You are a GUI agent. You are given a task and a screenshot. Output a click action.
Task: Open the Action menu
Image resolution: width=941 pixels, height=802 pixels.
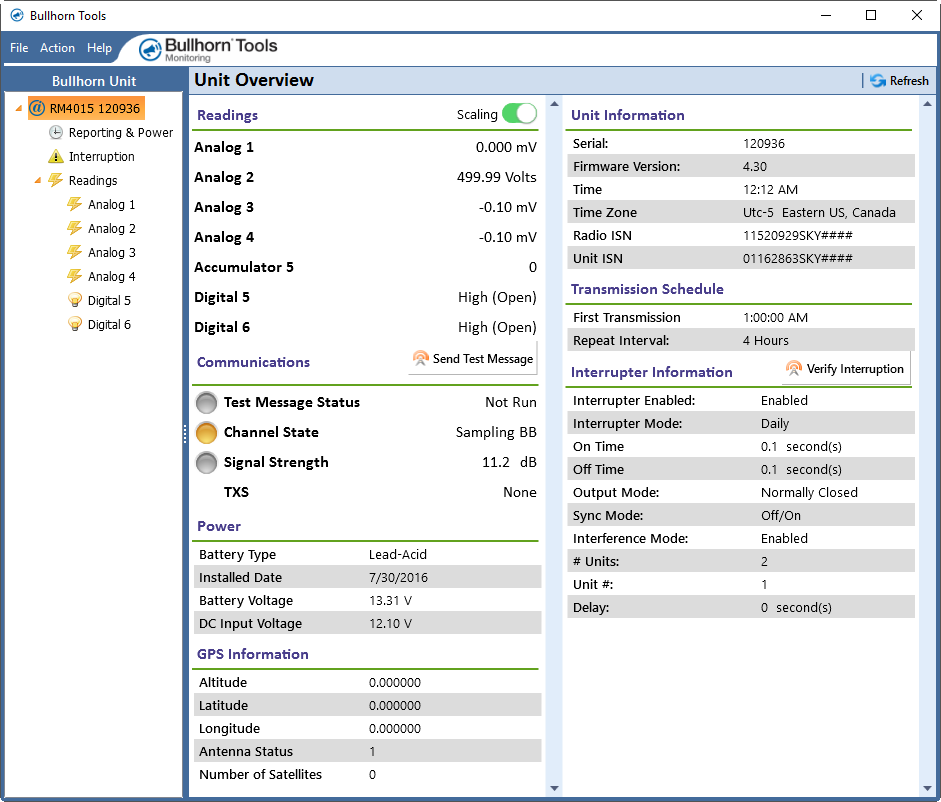(x=58, y=48)
